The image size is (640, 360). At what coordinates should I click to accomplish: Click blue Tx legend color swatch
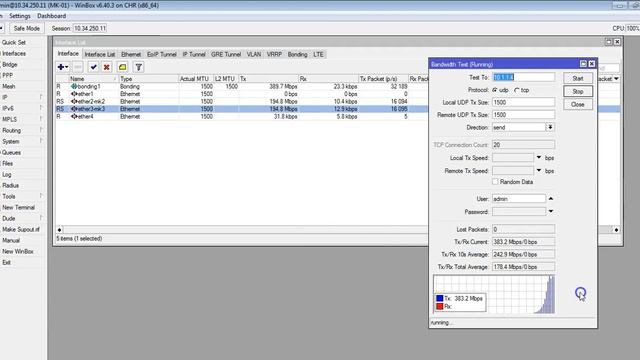click(440, 298)
